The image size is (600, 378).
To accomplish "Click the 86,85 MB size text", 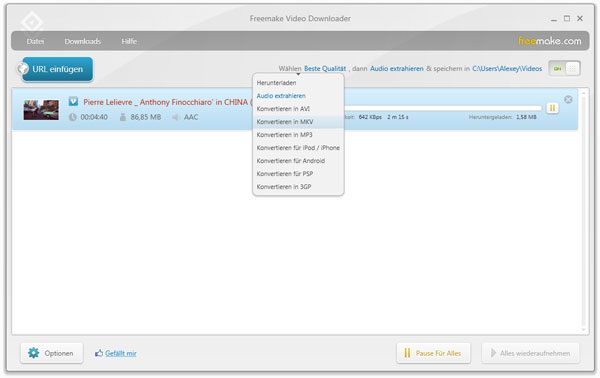I will pyautogui.click(x=146, y=117).
